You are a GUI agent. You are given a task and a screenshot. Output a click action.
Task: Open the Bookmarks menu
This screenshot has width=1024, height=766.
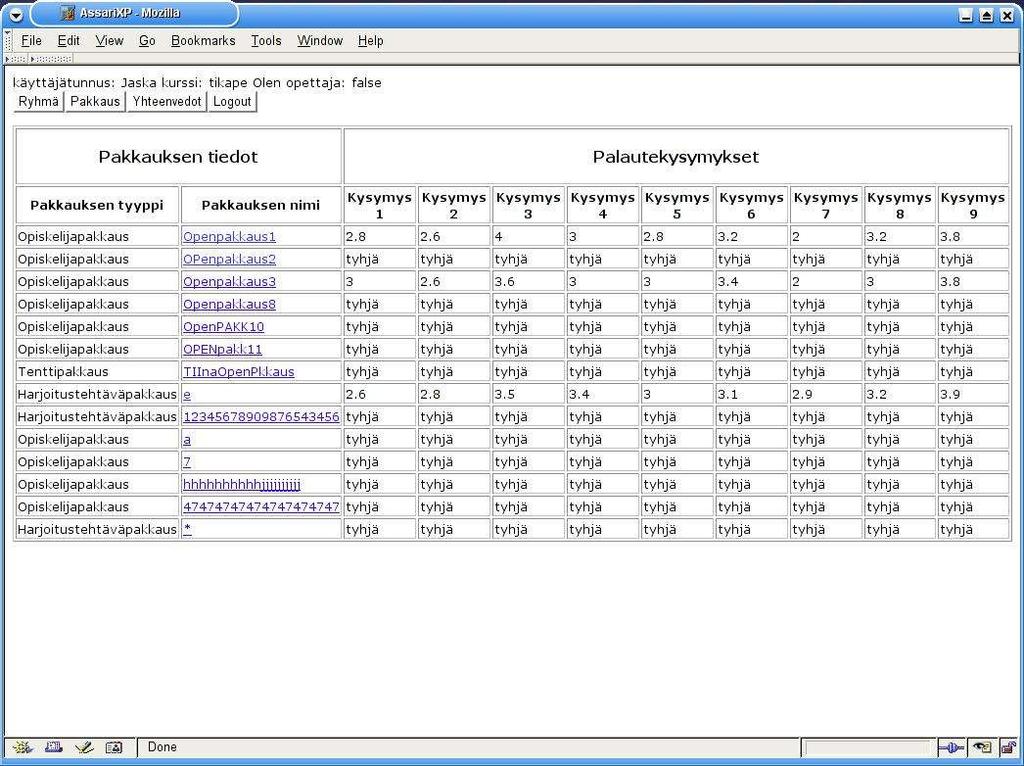tap(203, 40)
